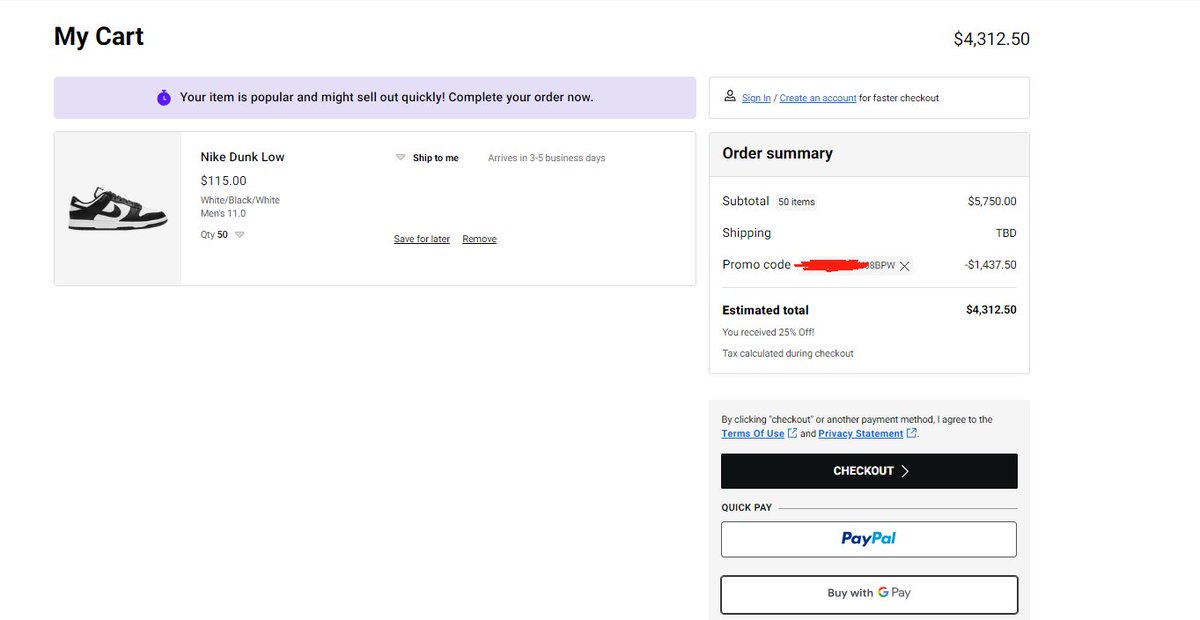The width and height of the screenshot is (1200, 620).
Task: Click the user account icon beside Sign In
Action: click(729, 97)
